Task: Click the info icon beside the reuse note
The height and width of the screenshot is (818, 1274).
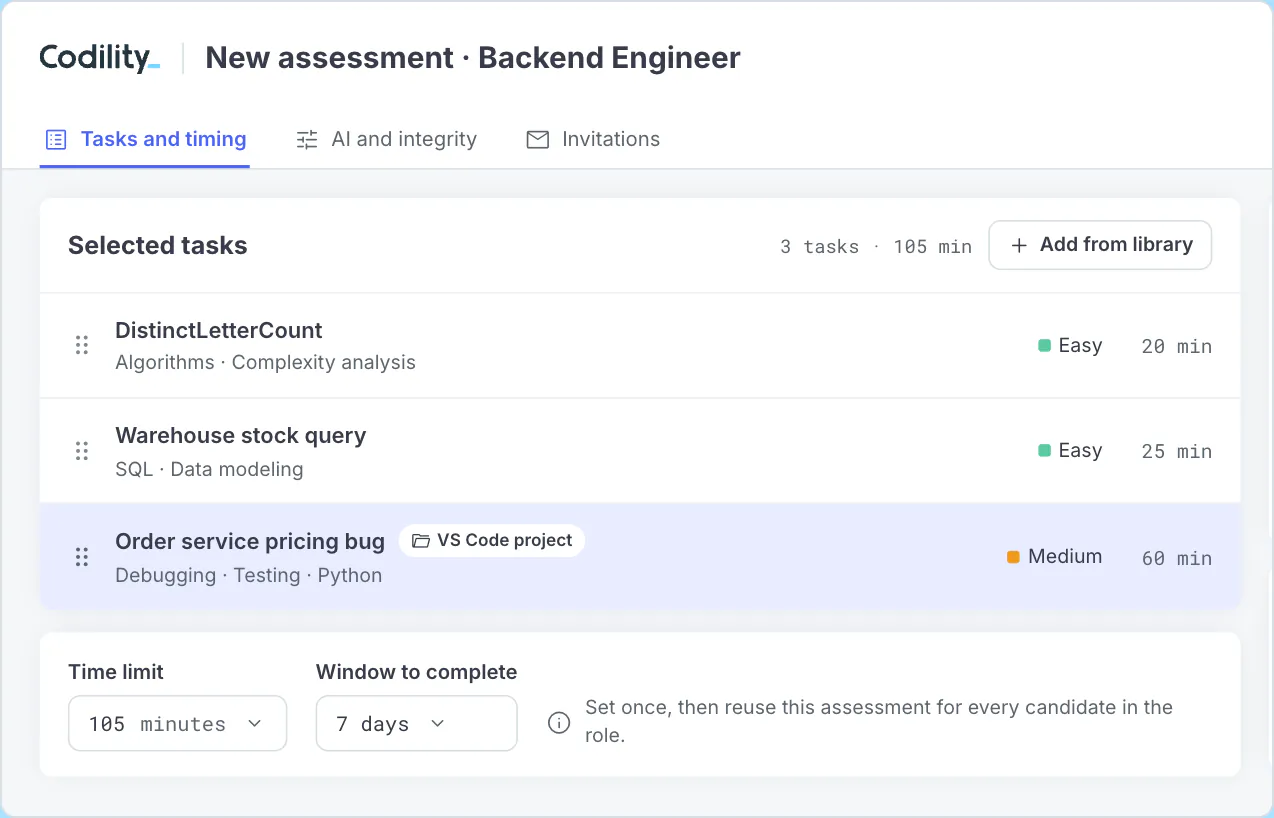Action: 559,723
